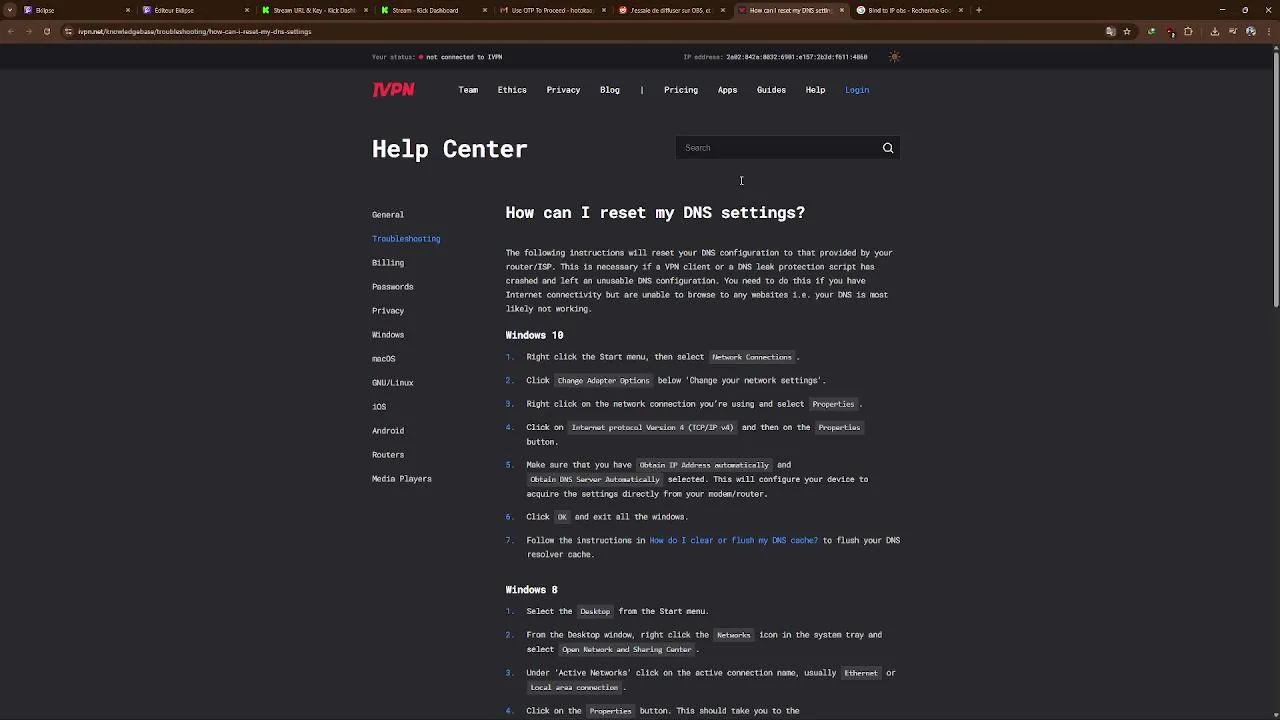Select Troubleshooting in the sidebar

click(x=406, y=239)
